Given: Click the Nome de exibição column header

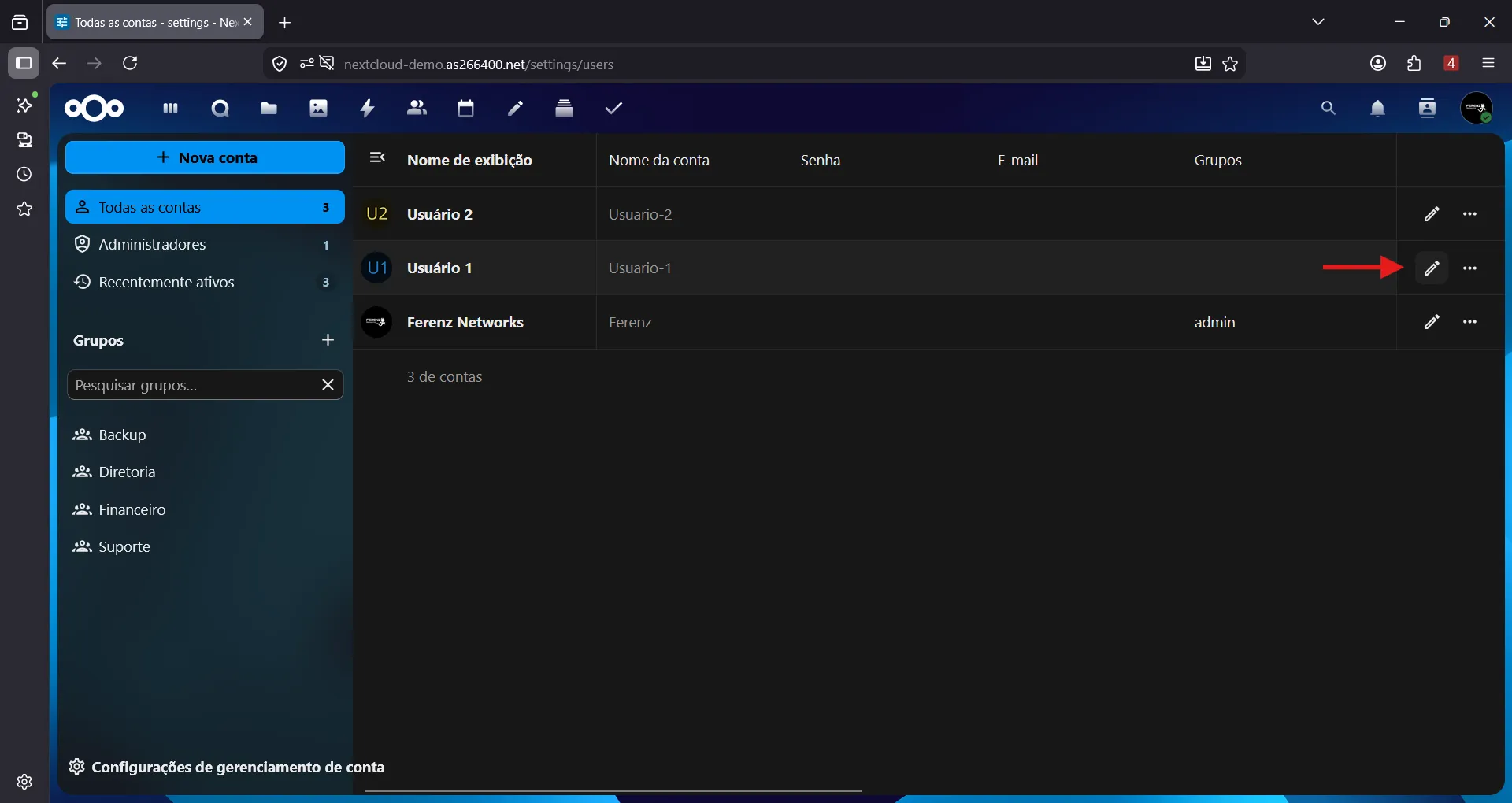Looking at the screenshot, I should (470, 160).
